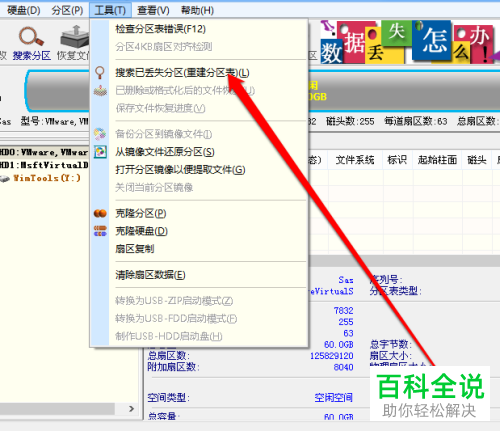Screen dimensions: 500x431
Task: Open the 帮助(H) menu
Action: (x=197, y=10)
